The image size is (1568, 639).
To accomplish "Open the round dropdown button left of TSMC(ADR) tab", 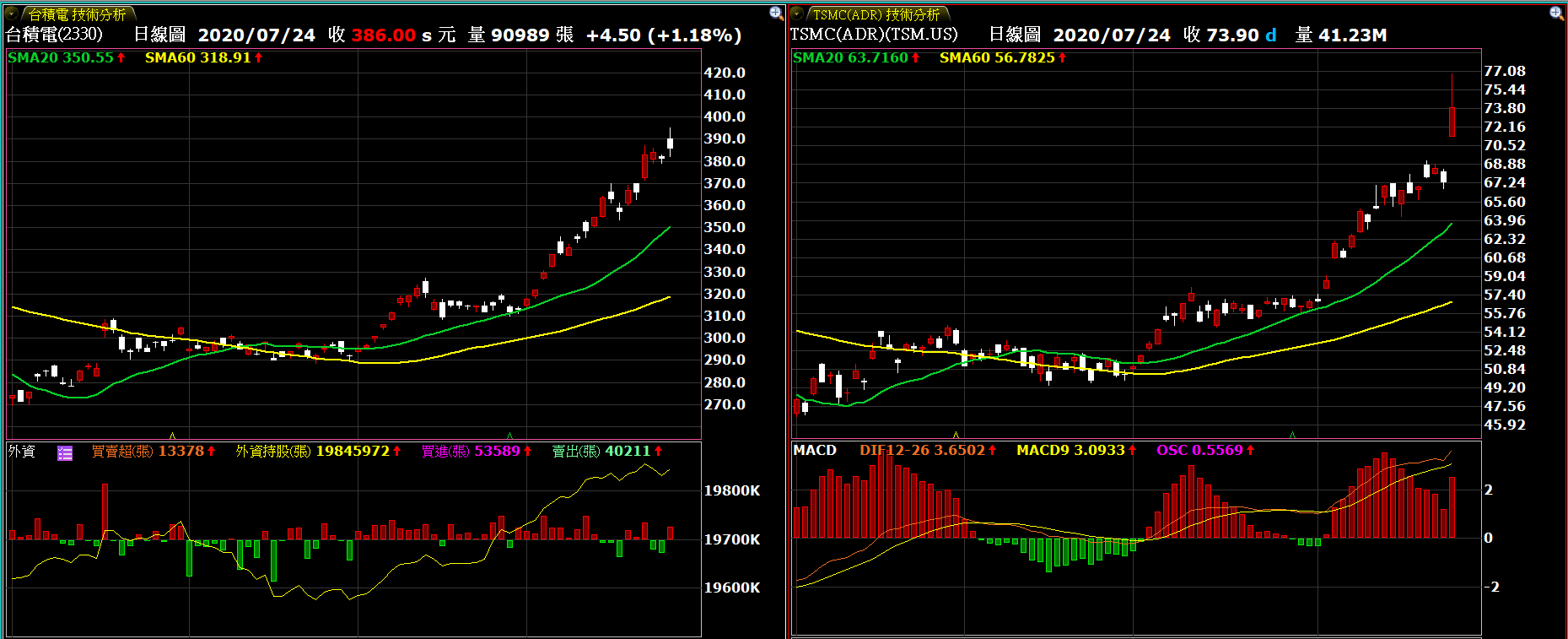I will click(797, 14).
